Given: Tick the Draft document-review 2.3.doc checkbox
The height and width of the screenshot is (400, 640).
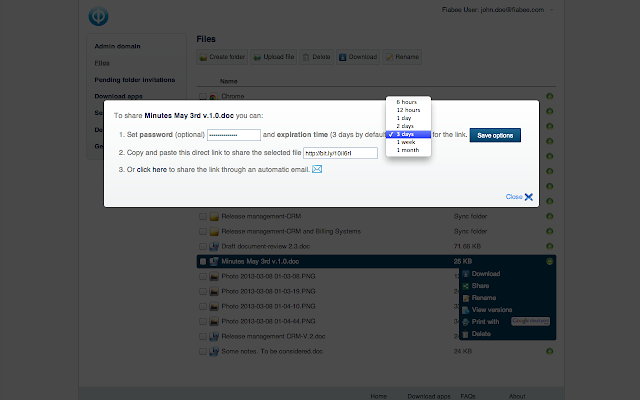Looking at the screenshot, I should (x=203, y=247).
